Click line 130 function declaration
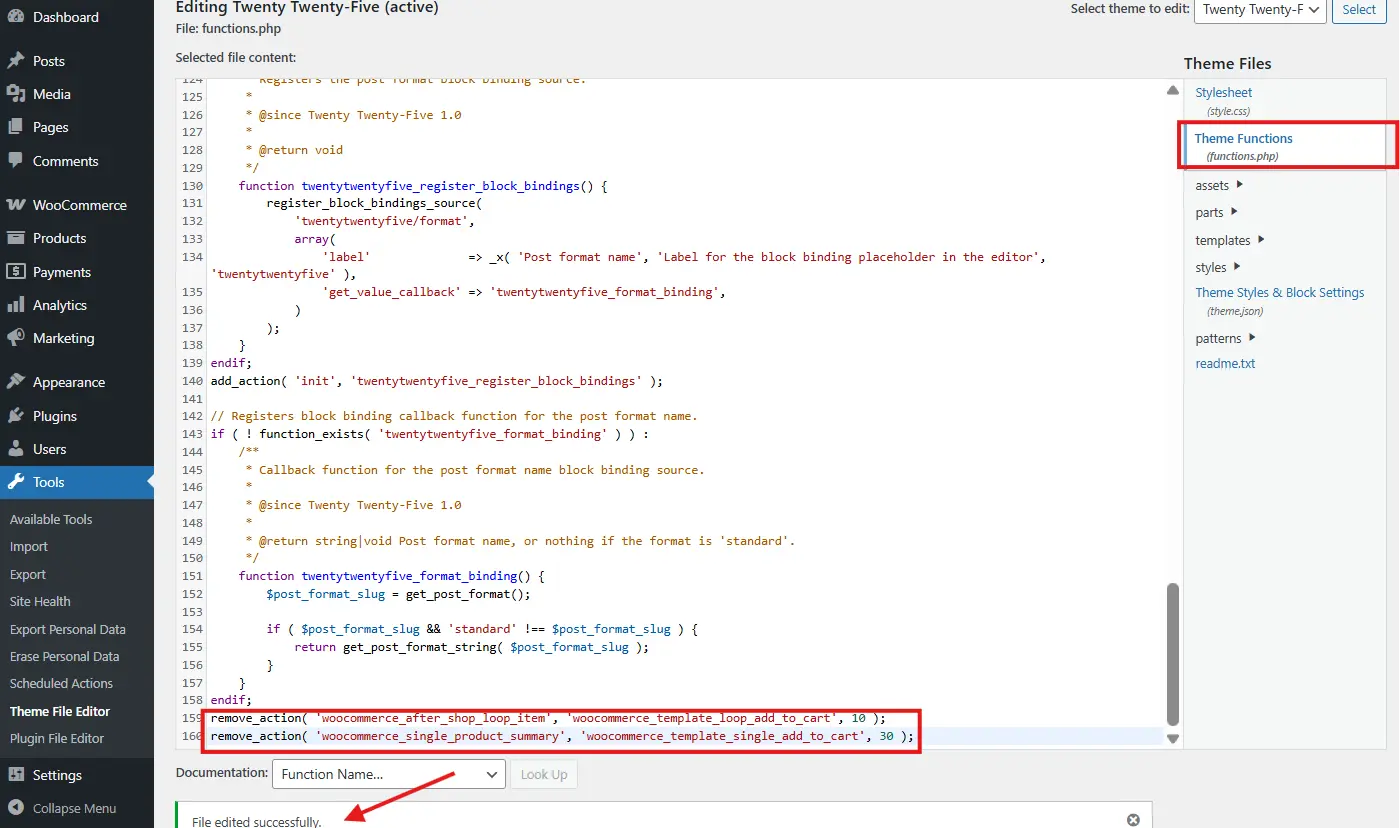Image resolution: width=1400 pixels, height=828 pixels. coord(423,186)
